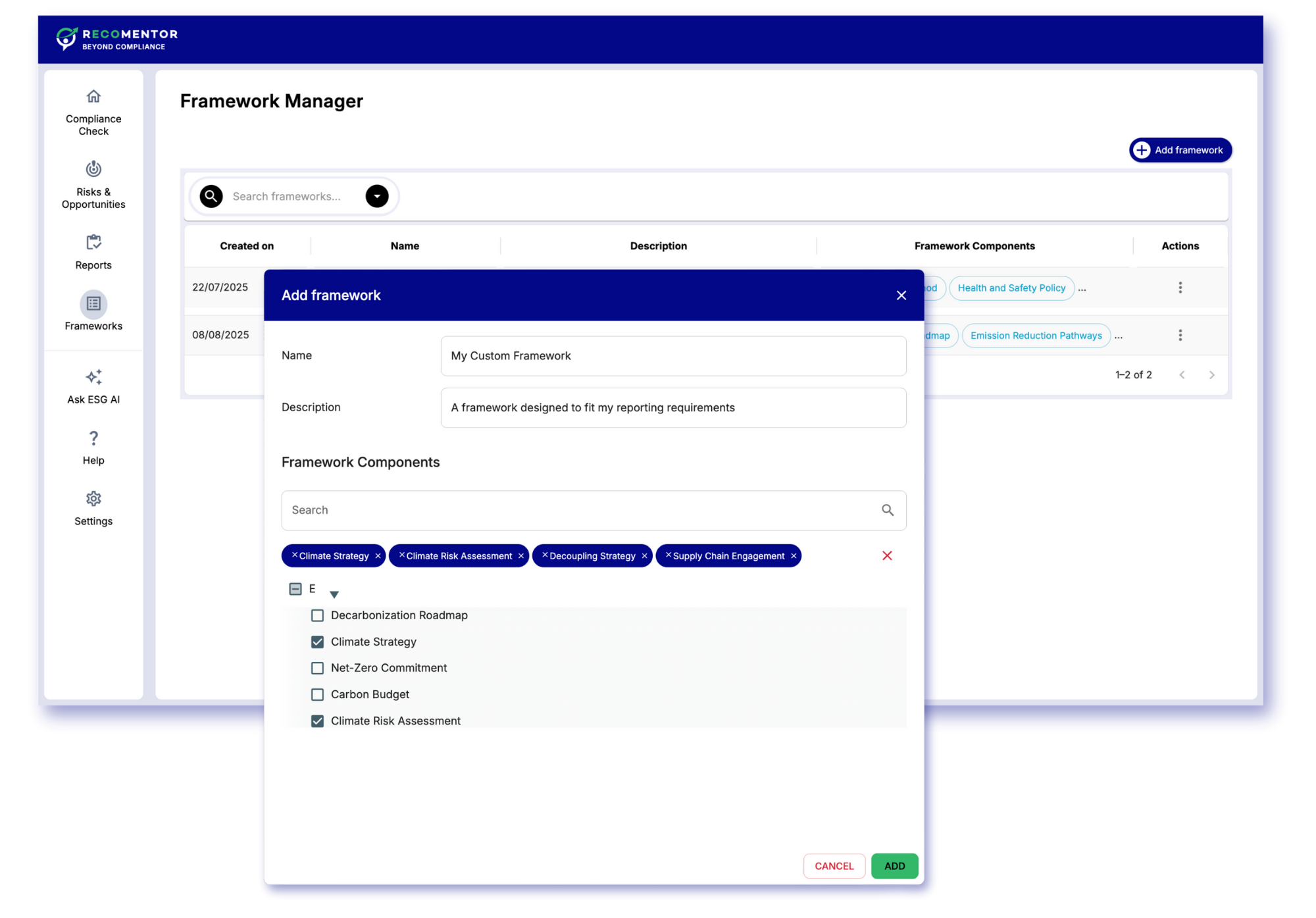Open Compliance Check home icon
Image resolution: width=1316 pixels, height=918 pixels.
pyautogui.click(x=93, y=97)
